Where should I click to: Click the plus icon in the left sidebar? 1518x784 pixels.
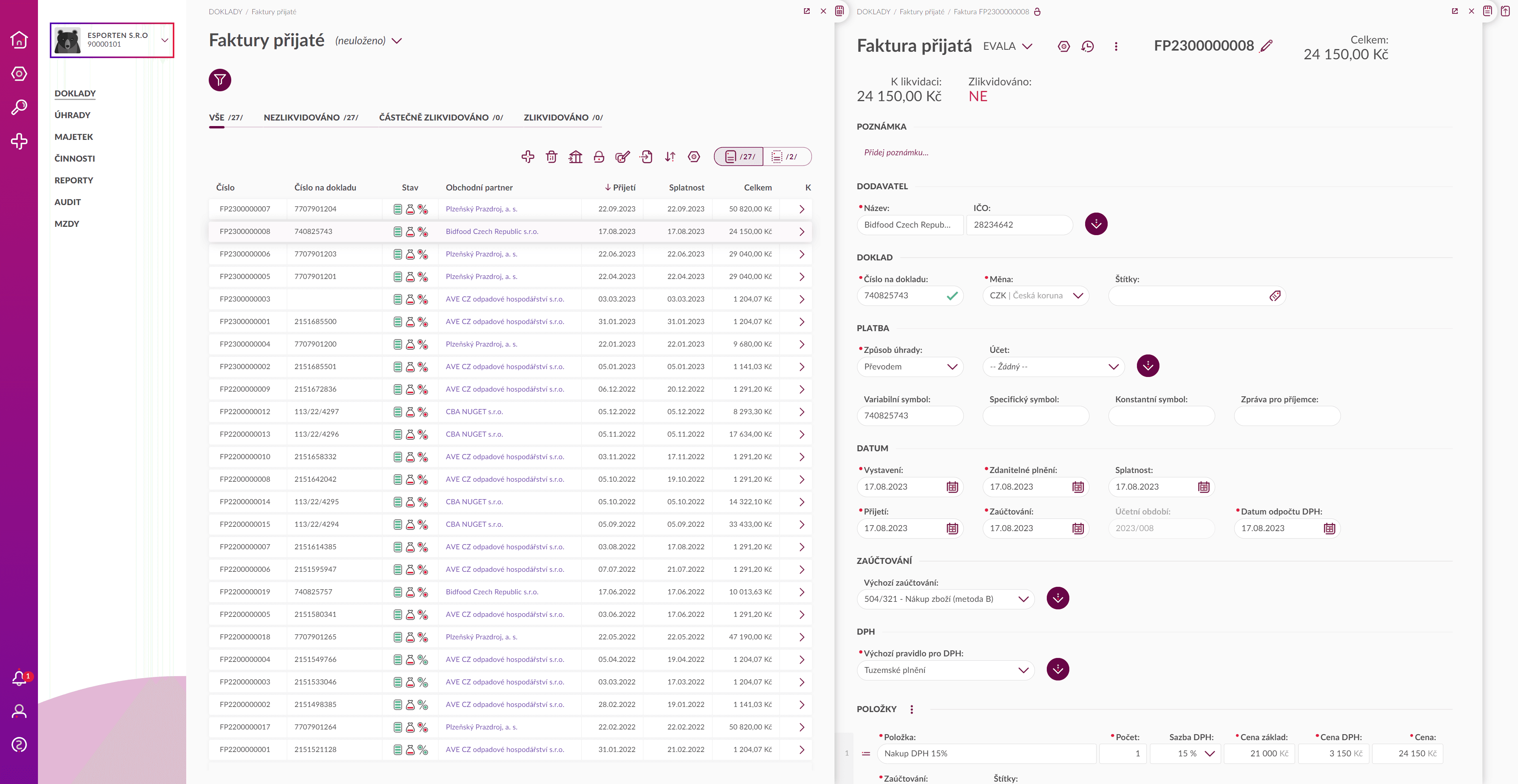coord(19,141)
